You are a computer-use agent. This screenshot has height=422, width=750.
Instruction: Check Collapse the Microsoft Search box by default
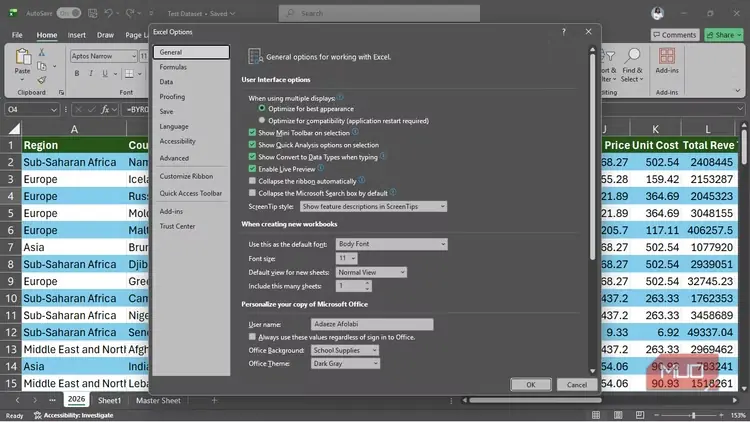(252, 193)
